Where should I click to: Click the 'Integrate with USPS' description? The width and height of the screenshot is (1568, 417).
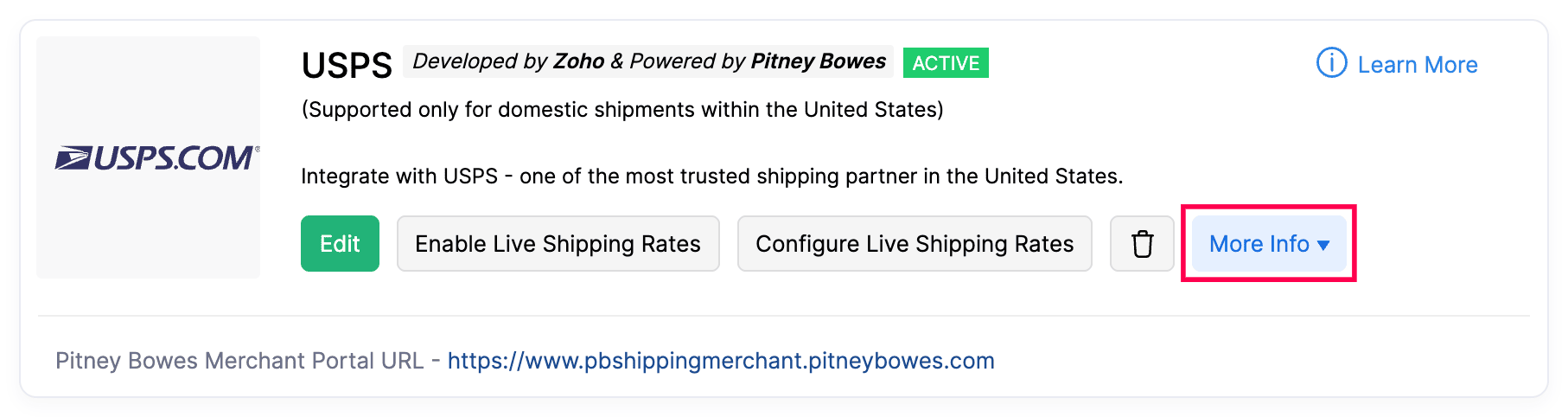711,176
